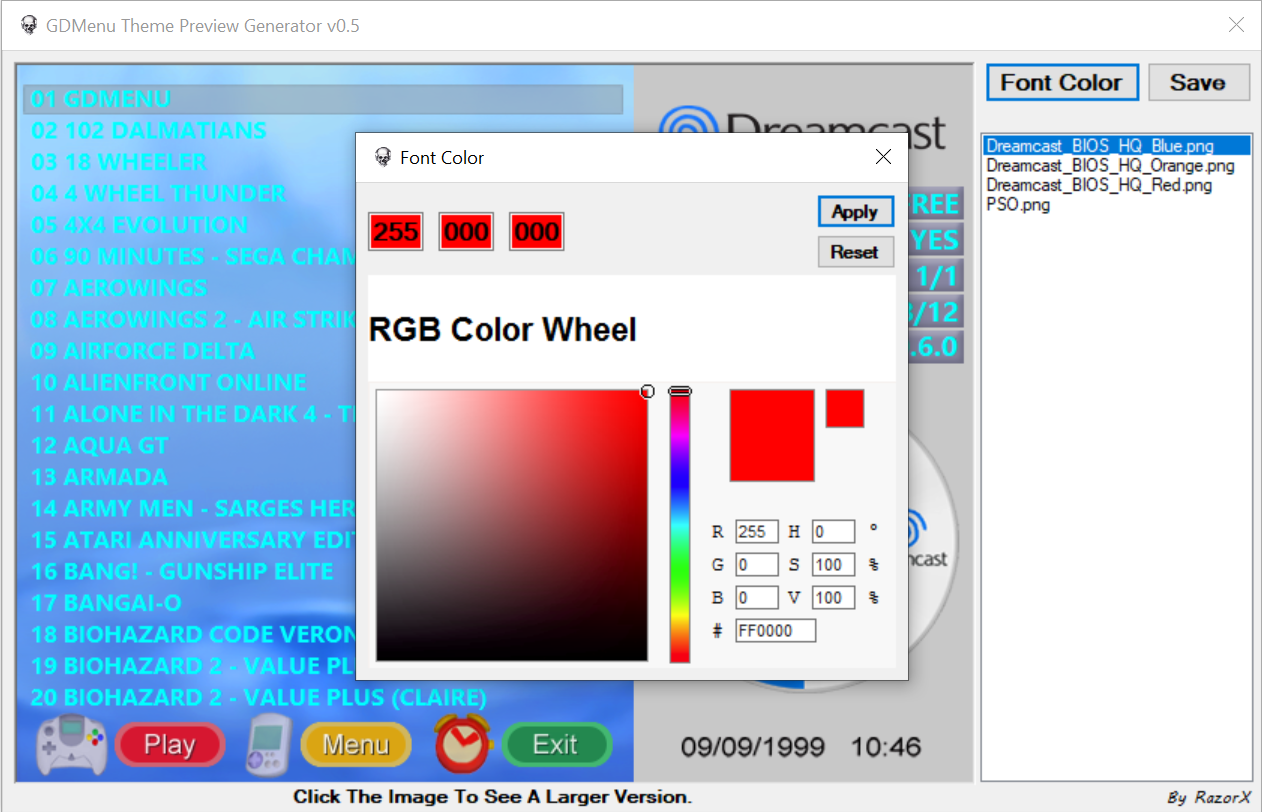Click the green Exit button in preview
The image size is (1262, 812).
click(556, 745)
